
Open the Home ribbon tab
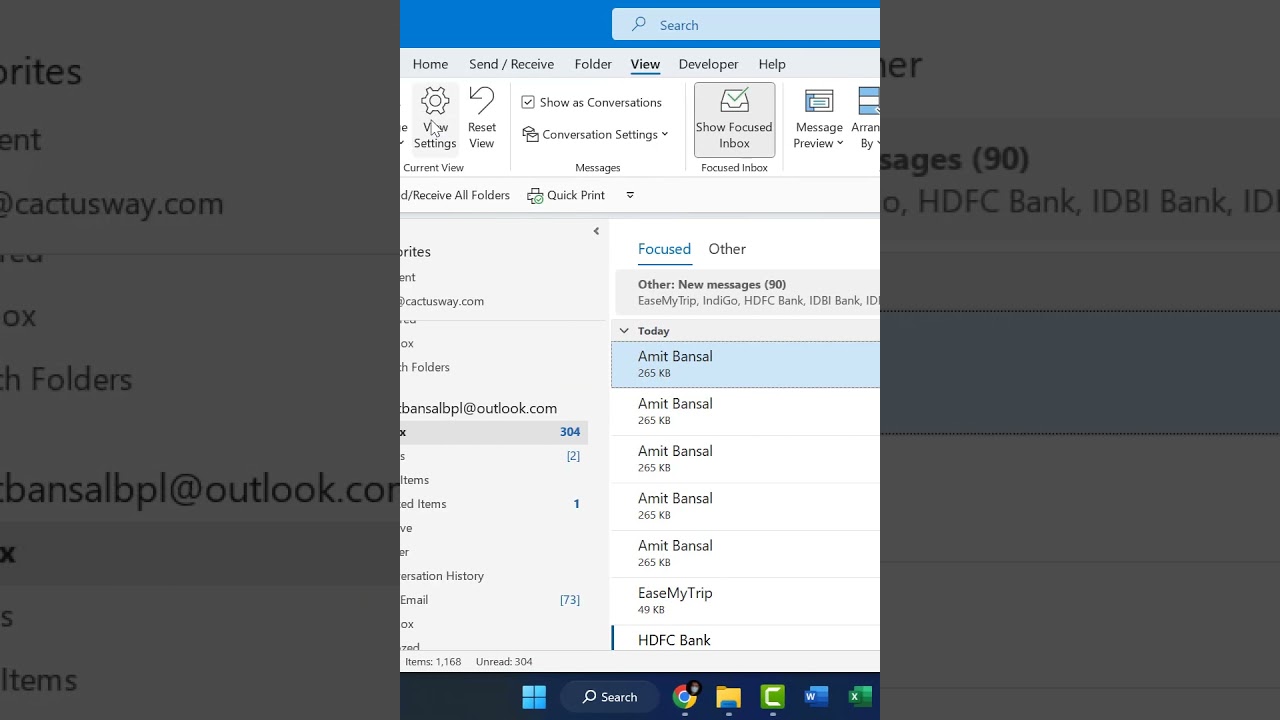point(430,64)
